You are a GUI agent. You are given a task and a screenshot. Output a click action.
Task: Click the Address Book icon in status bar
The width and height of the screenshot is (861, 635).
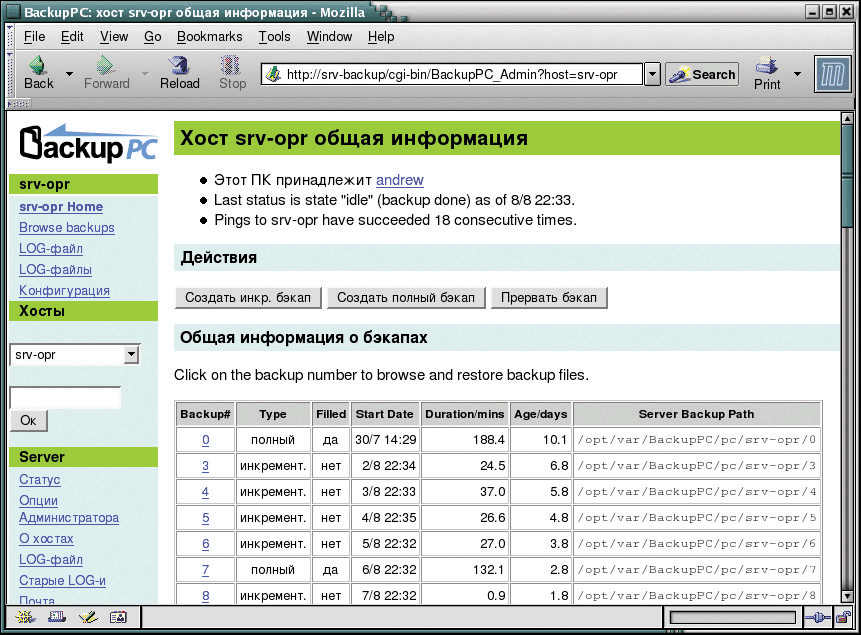click(118, 617)
